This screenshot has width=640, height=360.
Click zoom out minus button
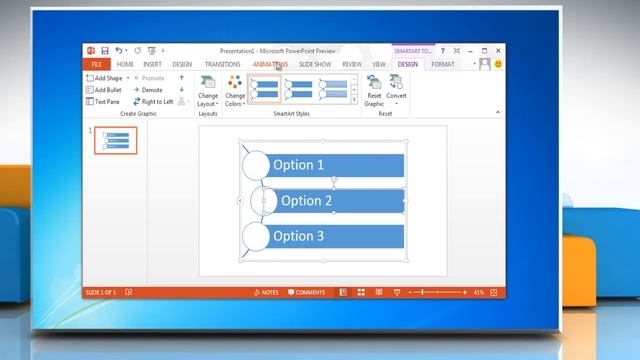[410, 292]
